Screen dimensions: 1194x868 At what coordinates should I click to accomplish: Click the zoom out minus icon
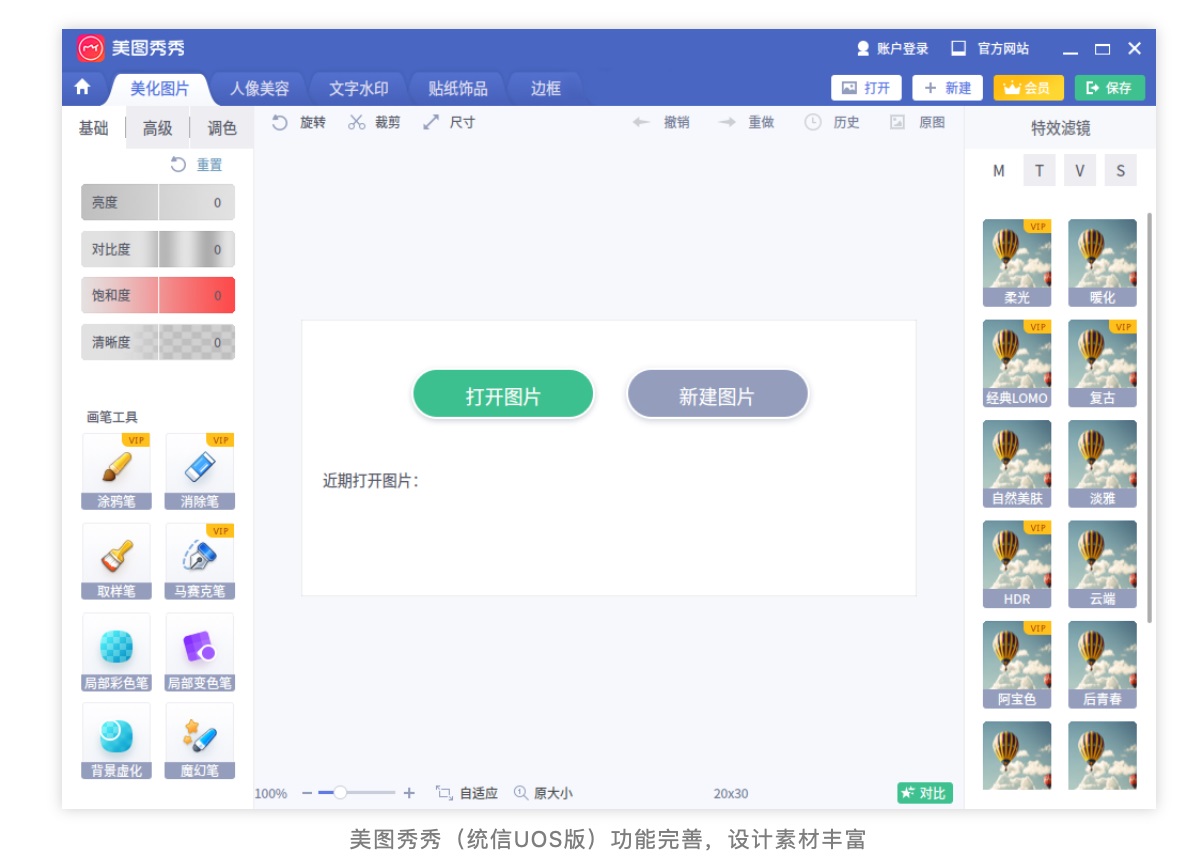[307, 793]
